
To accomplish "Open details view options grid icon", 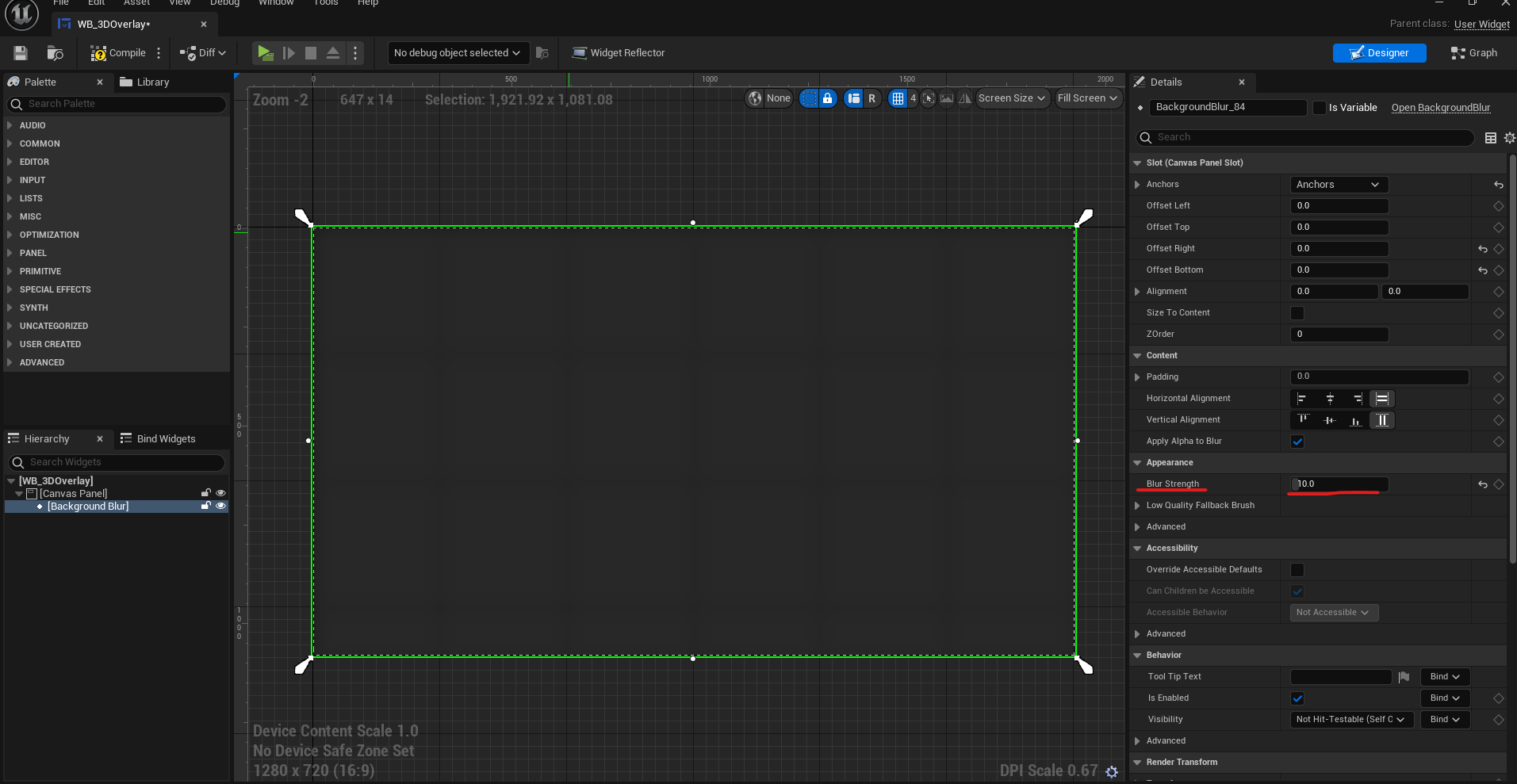I will pos(1491,138).
